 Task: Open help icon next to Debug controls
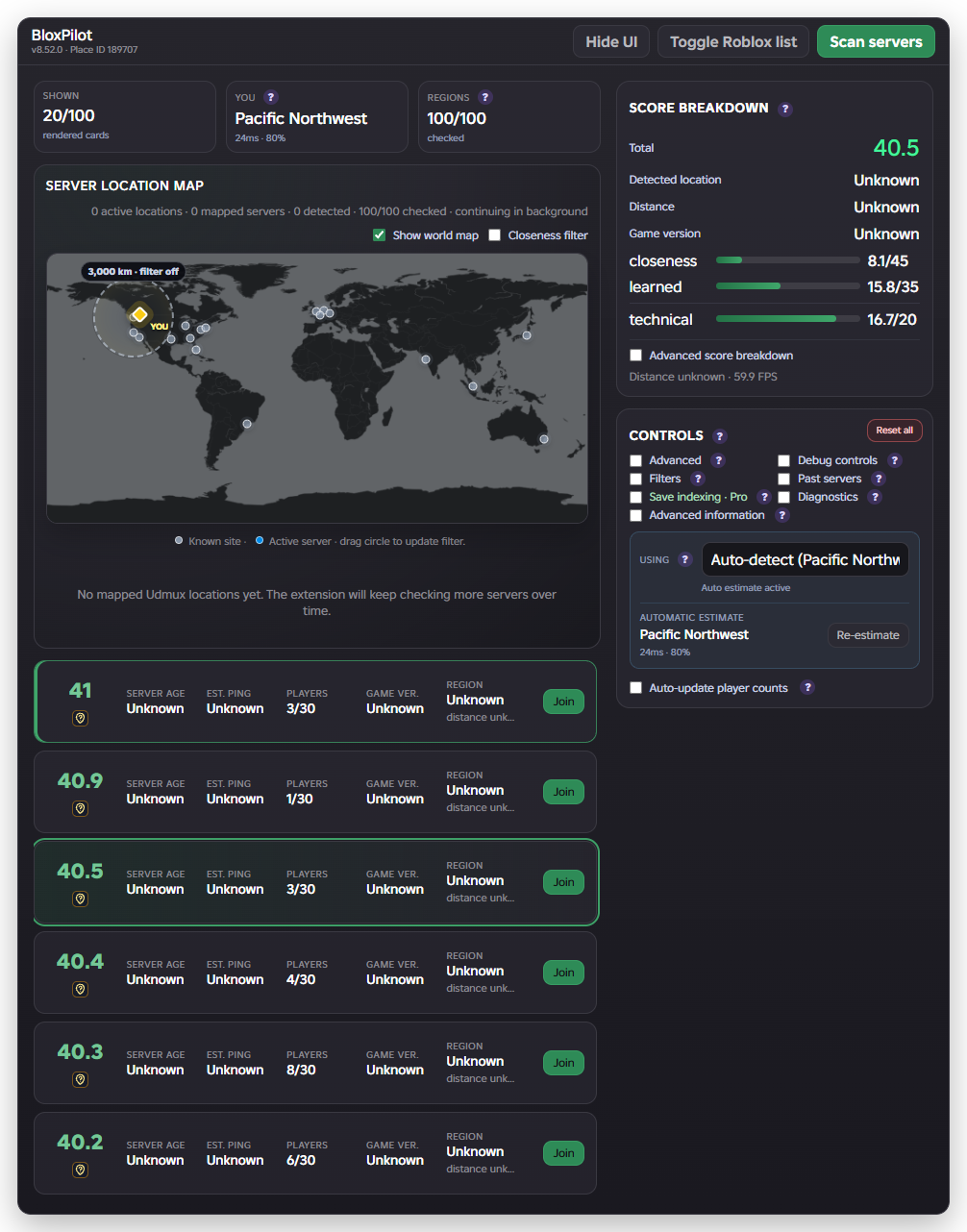(895, 460)
